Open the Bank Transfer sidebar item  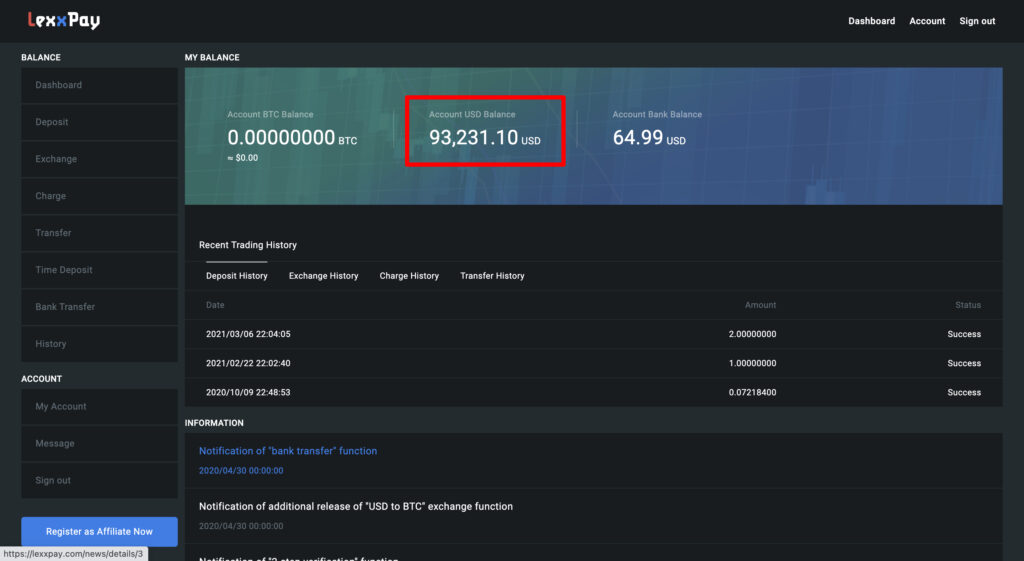coord(99,306)
